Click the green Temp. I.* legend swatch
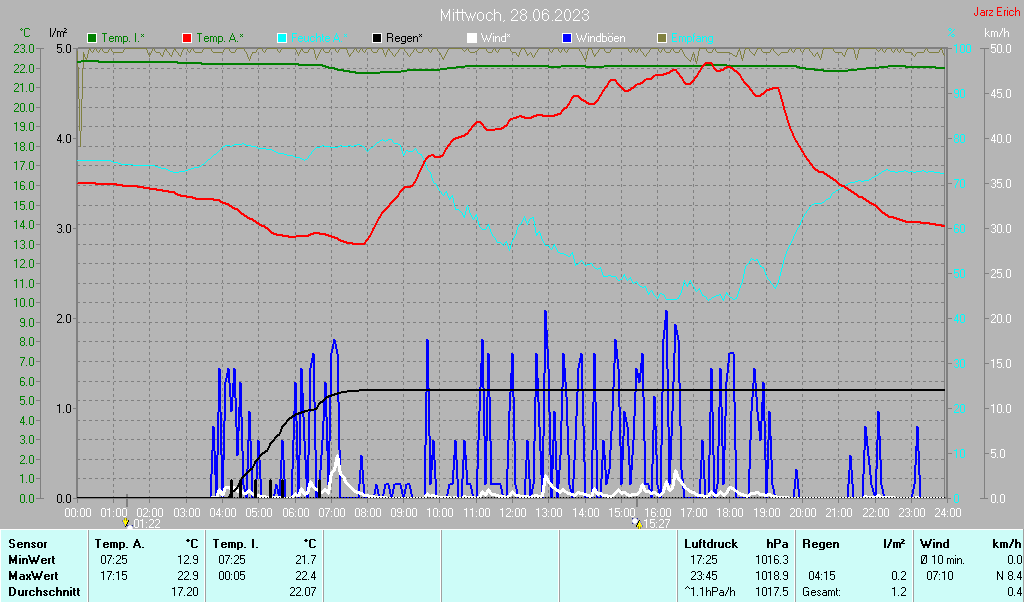 [x=92, y=39]
